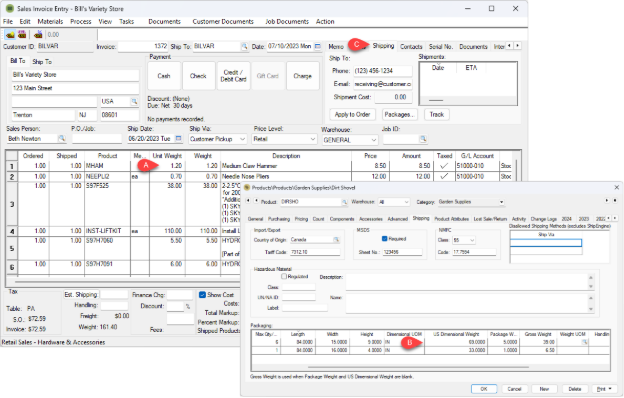Open the Price Level Retail dropdown
This screenshot has width=624, height=398.
(x=313, y=139)
